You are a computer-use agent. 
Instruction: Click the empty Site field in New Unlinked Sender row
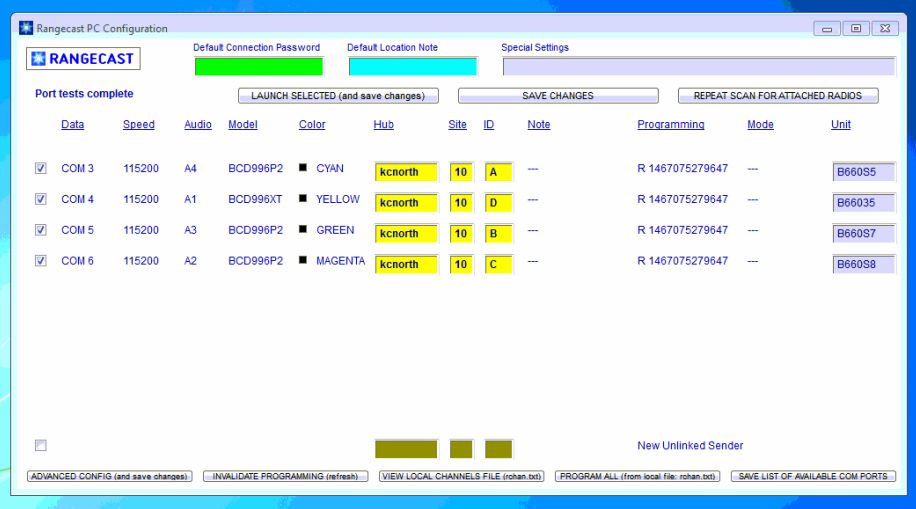tap(461, 449)
